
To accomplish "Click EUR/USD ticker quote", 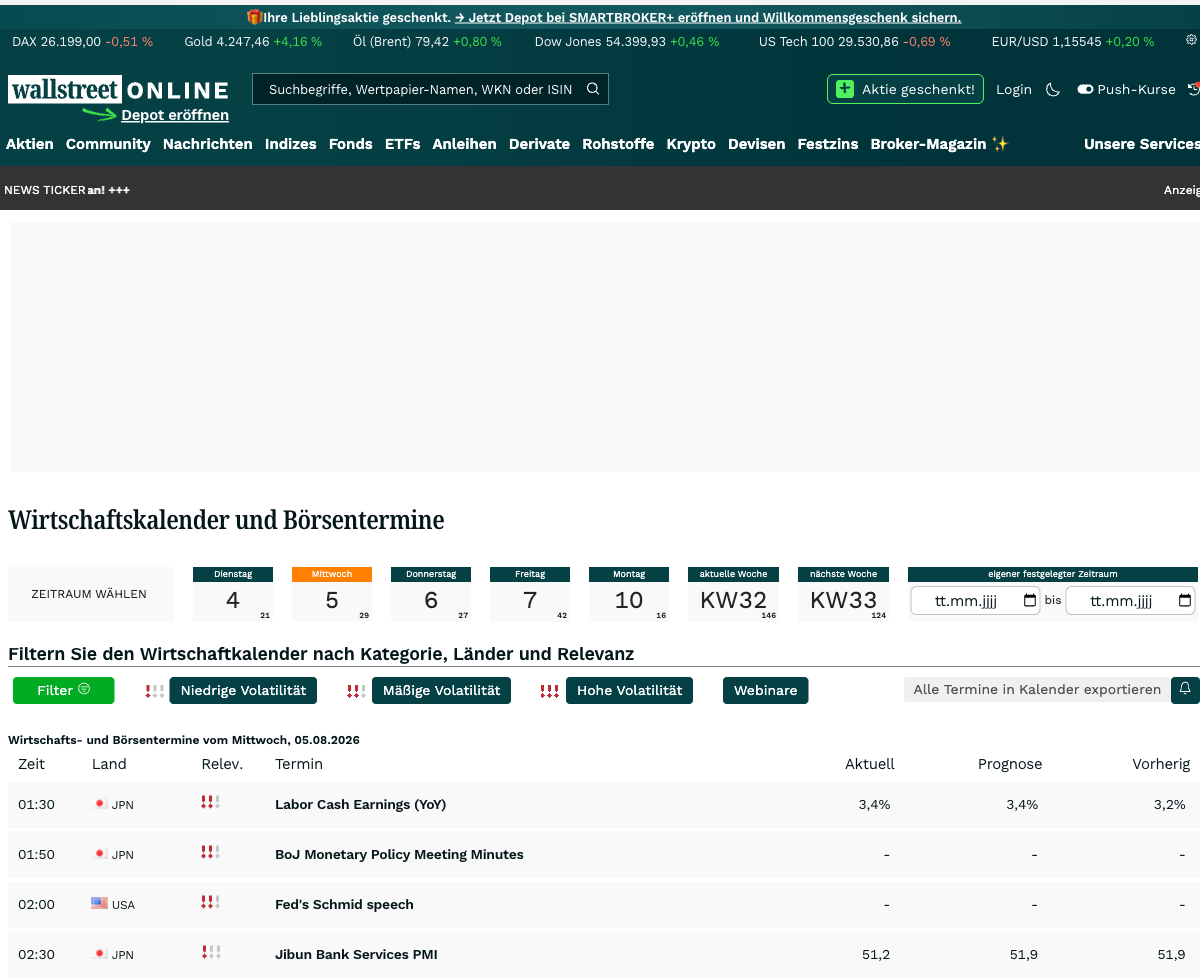I will click(x=1073, y=41).
